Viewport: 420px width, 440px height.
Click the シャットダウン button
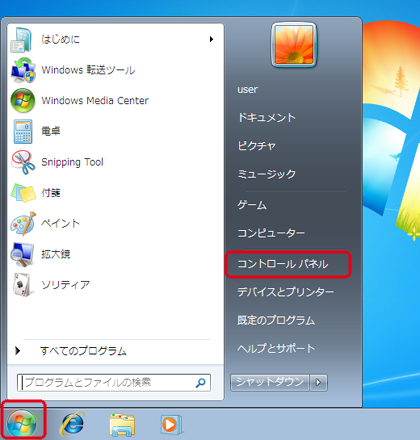click(x=270, y=382)
